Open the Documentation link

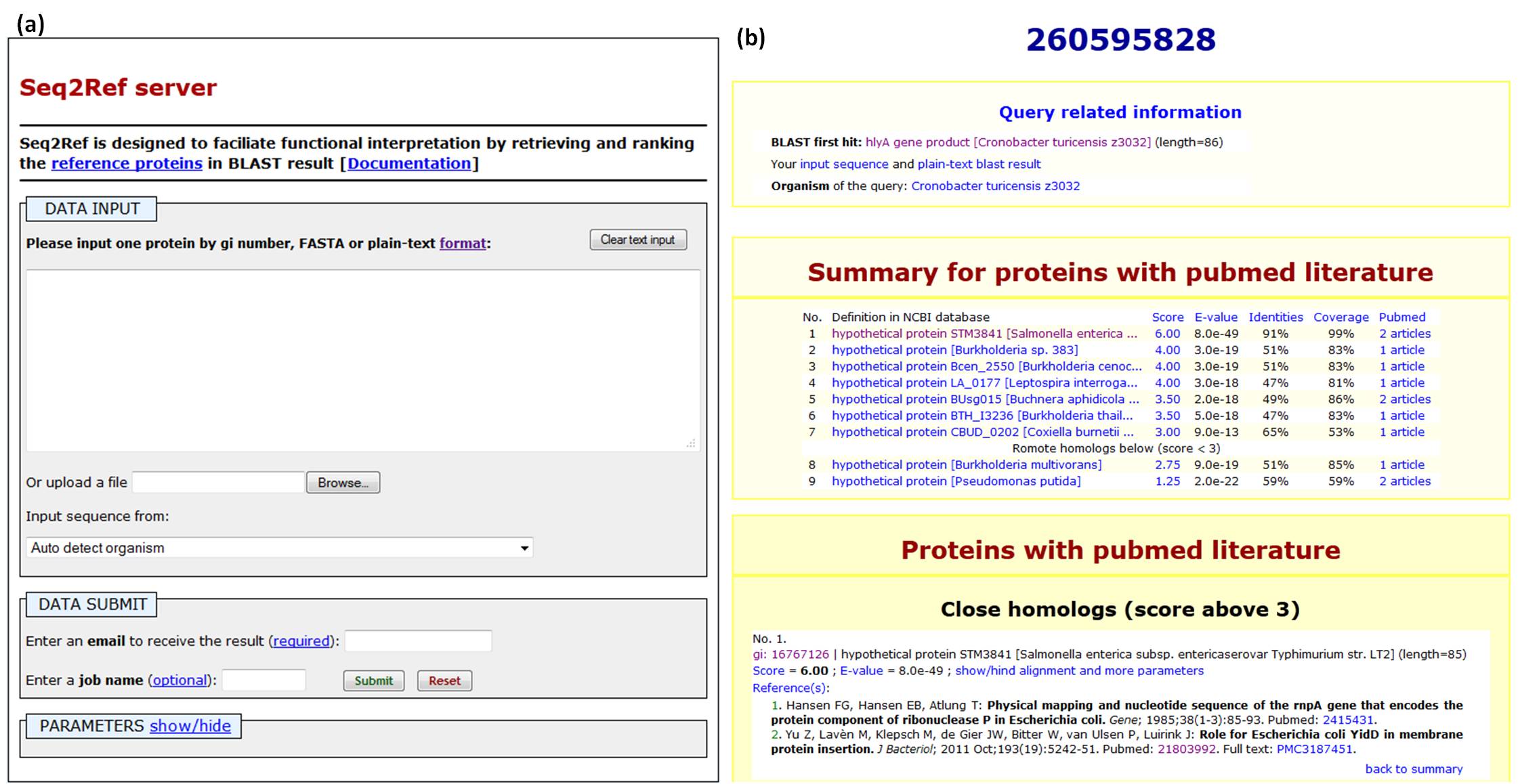pyautogui.click(x=409, y=164)
